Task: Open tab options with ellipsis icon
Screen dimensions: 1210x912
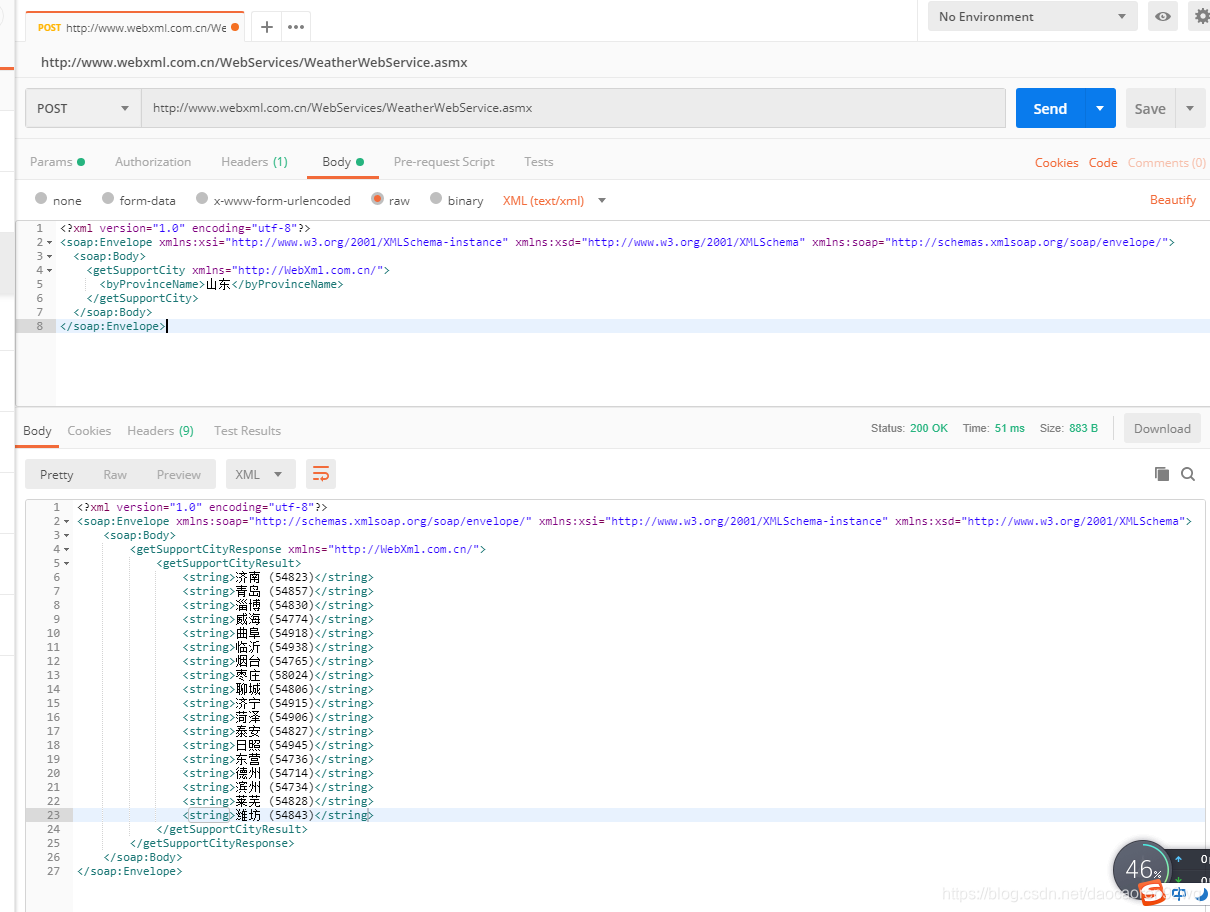Action: pos(295,27)
